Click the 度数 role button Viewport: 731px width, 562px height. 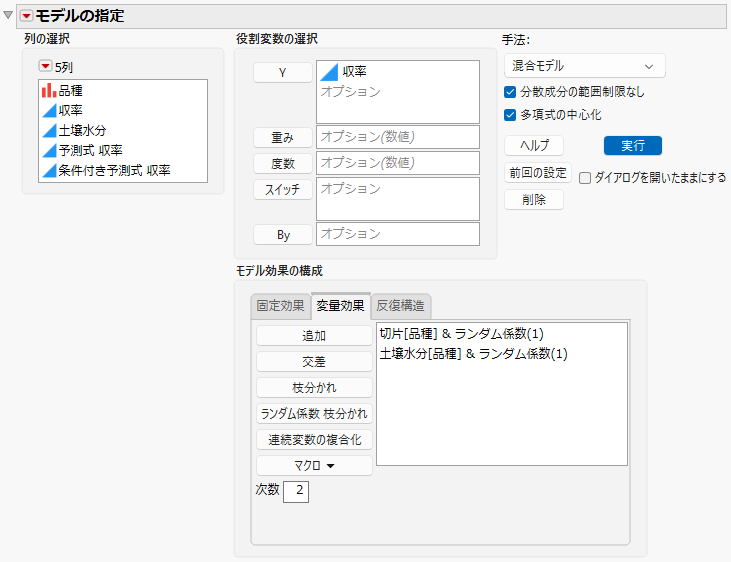click(283, 163)
